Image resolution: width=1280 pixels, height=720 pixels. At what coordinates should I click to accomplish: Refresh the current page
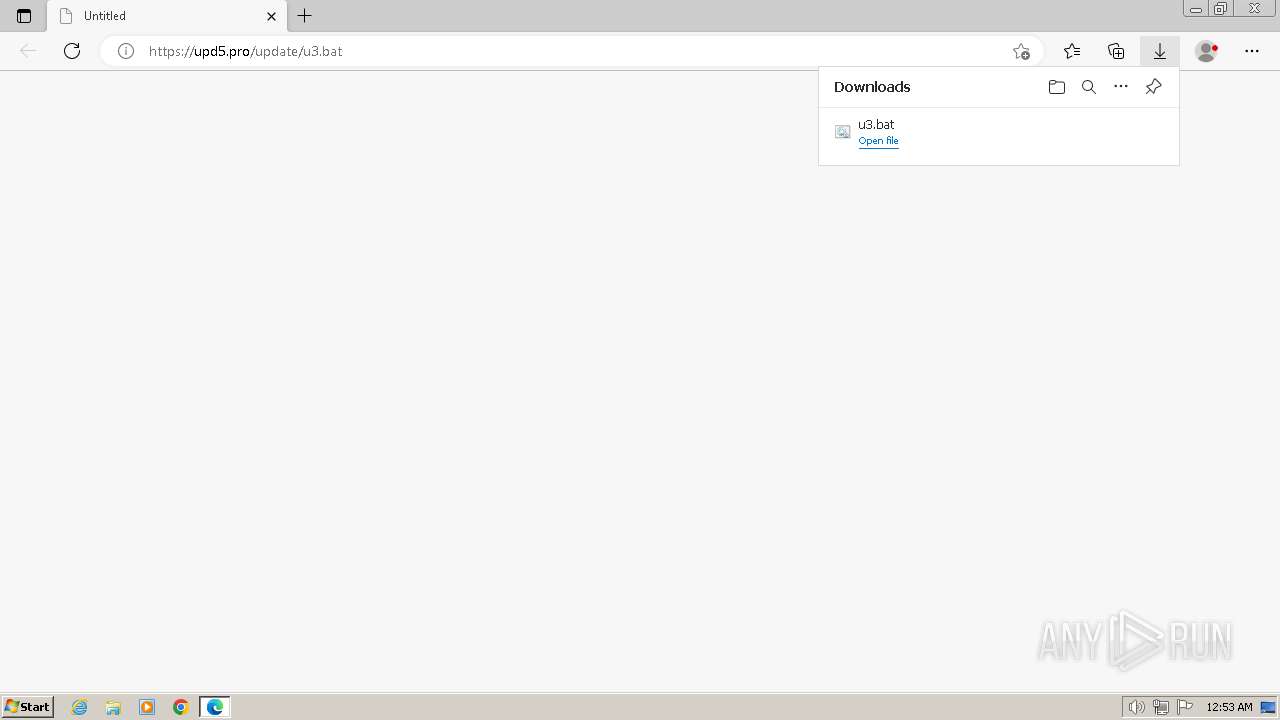tap(72, 51)
